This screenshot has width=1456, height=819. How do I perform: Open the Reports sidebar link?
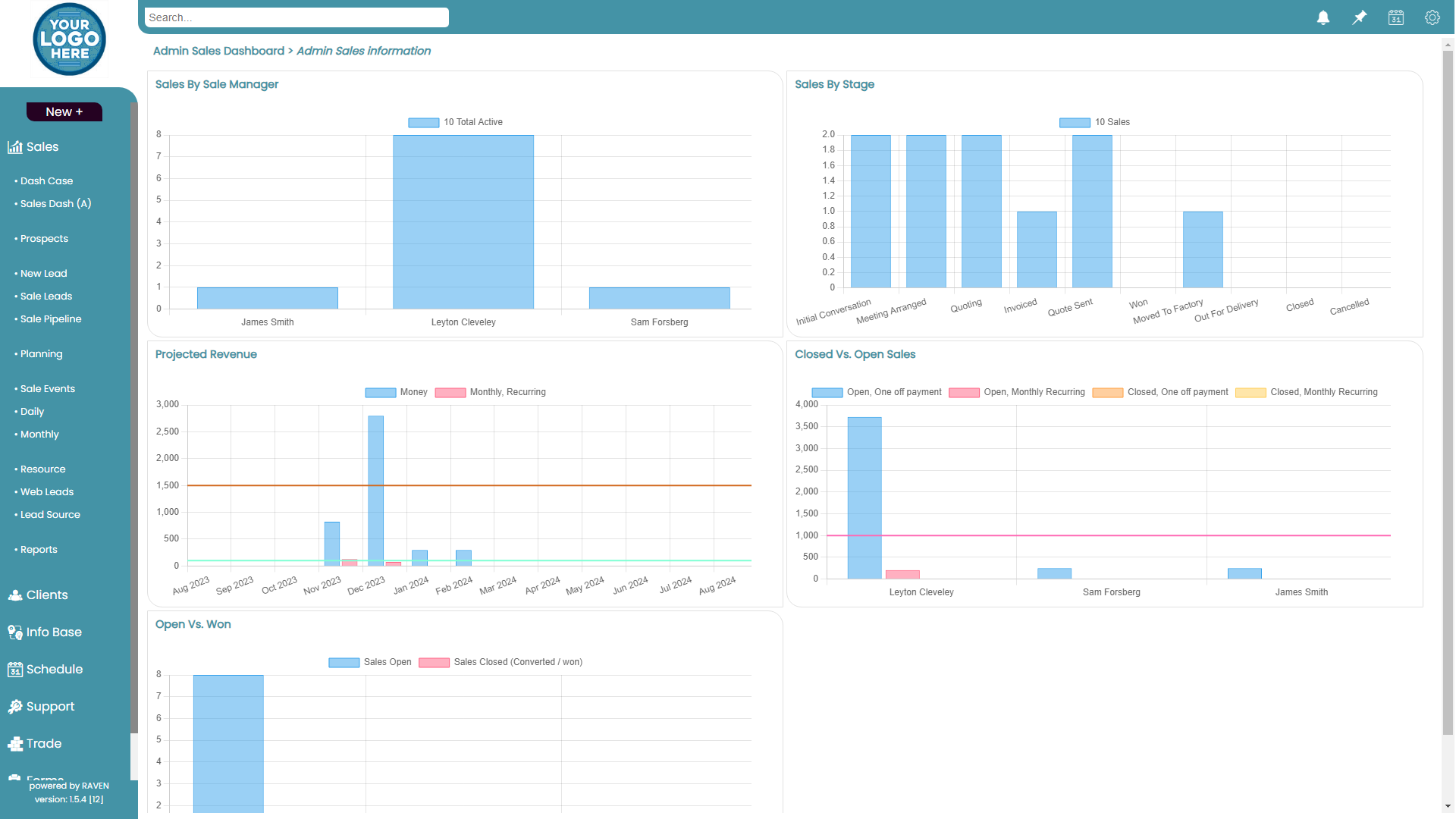39,550
